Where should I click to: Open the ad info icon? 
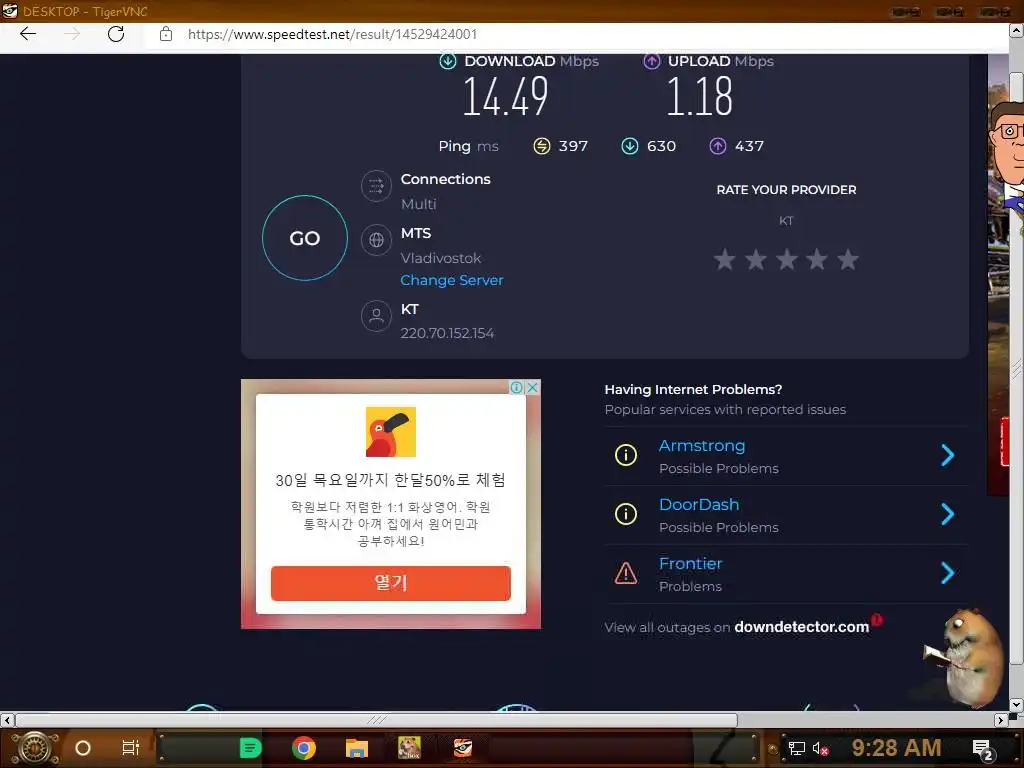click(517, 387)
